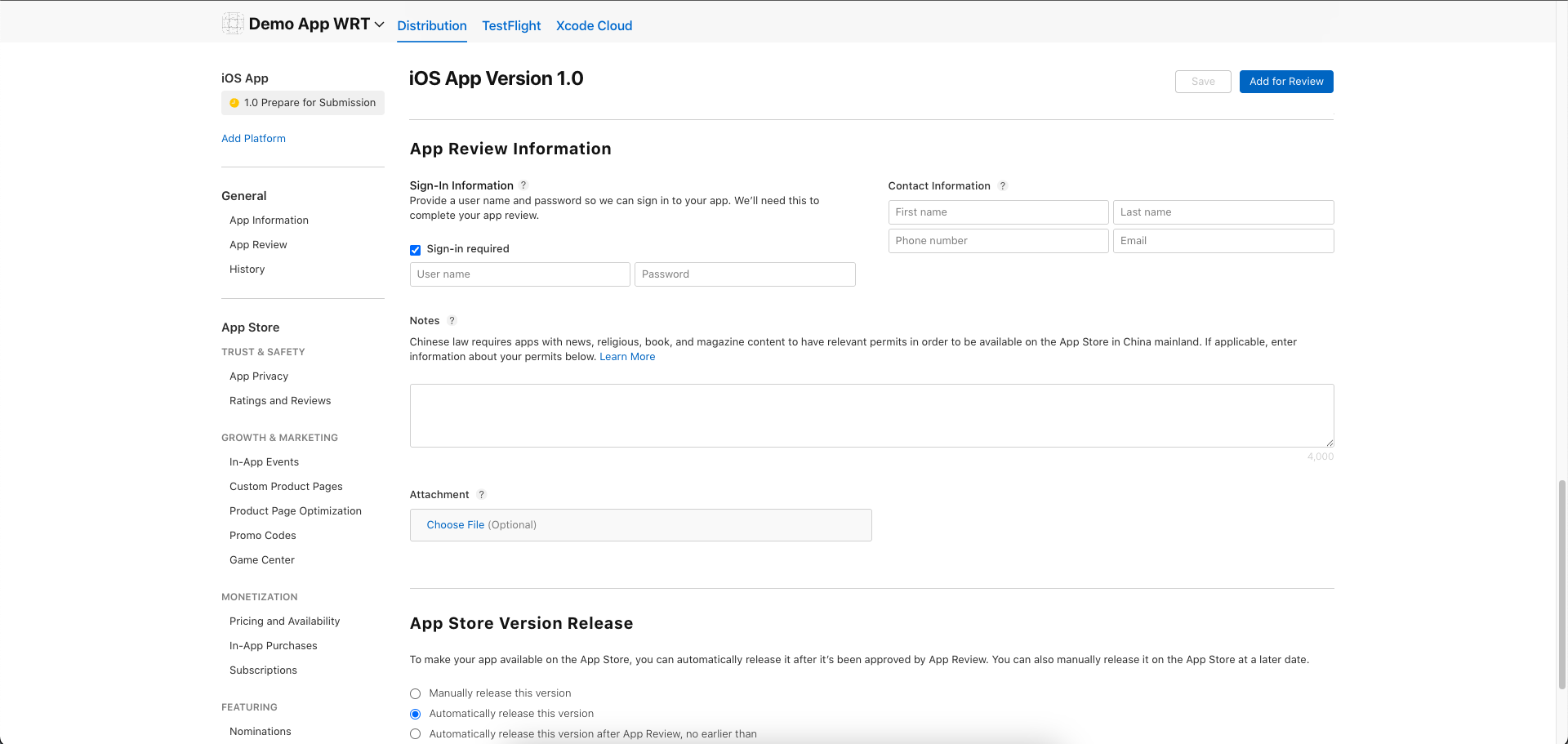
Task: Click the Last name input field
Action: [1223, 212]
